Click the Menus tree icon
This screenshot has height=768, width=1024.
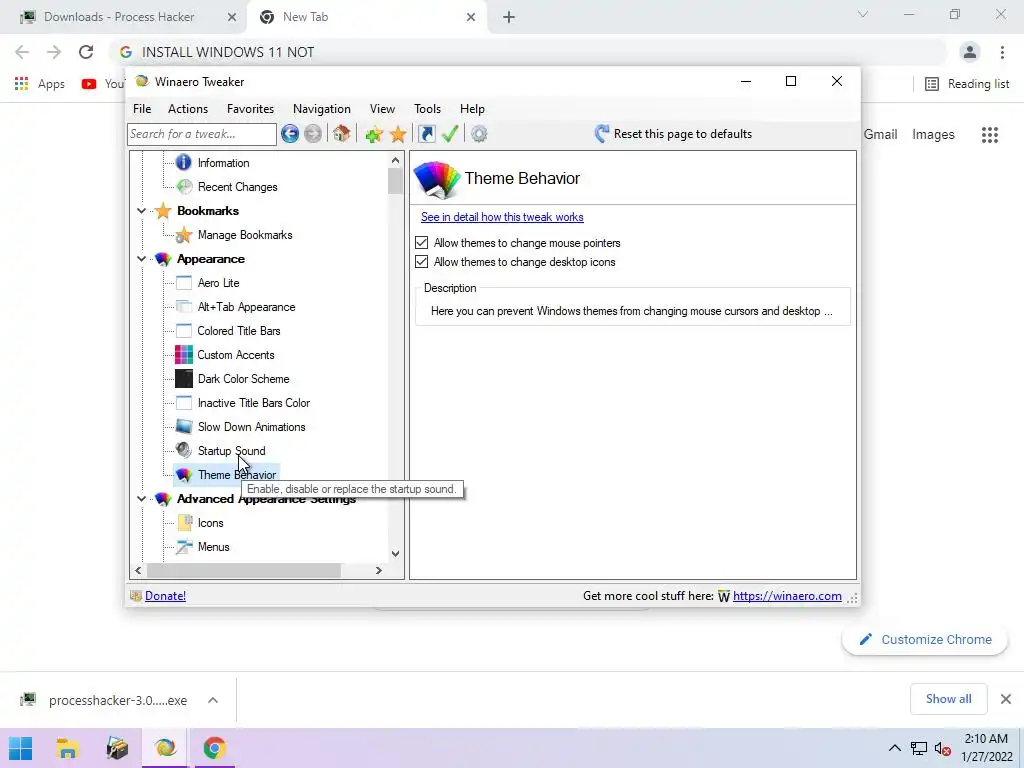point(185,547)
